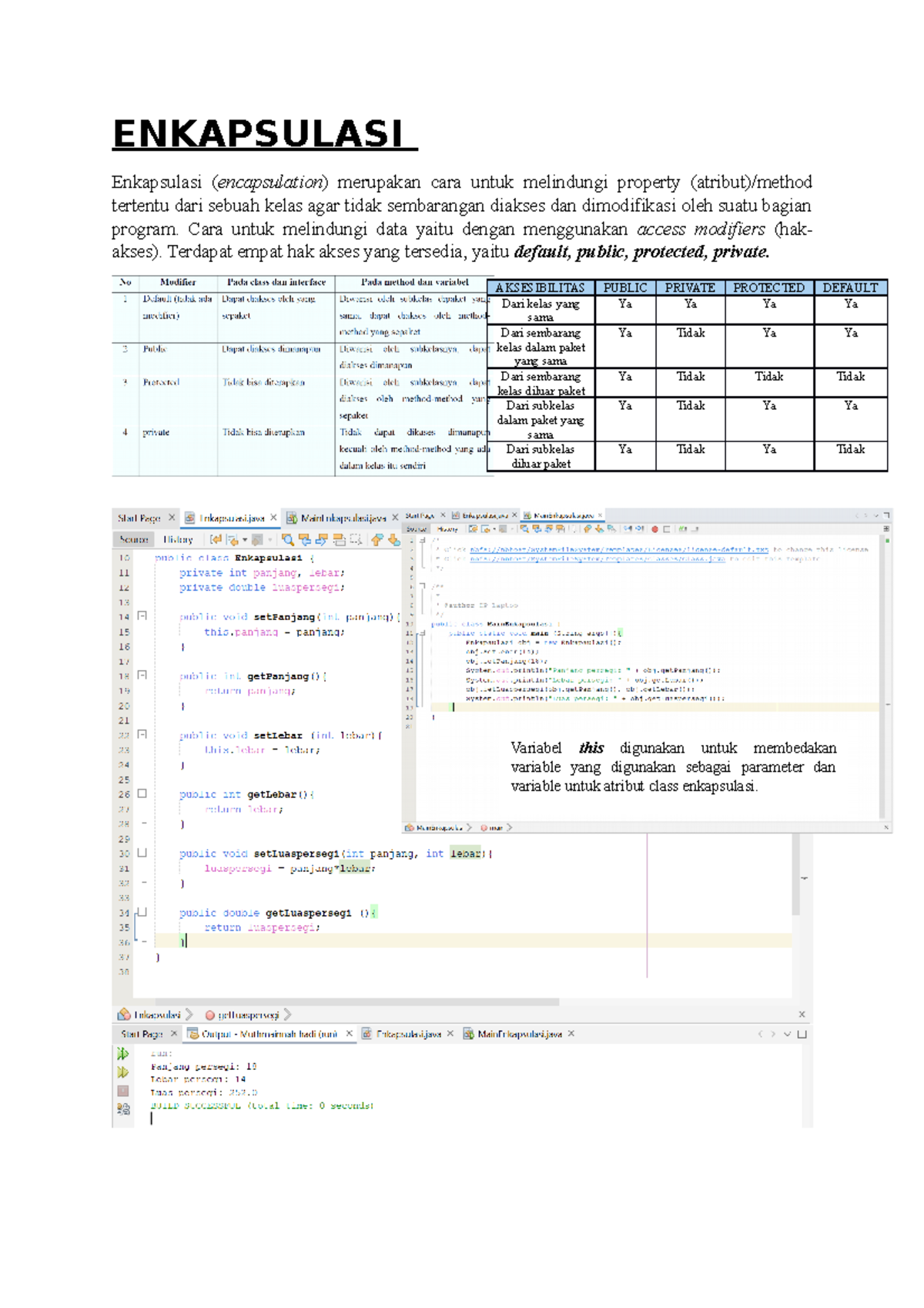
Task: Collapse the getPanjang method fold on line 18
Action: point(142,676)
